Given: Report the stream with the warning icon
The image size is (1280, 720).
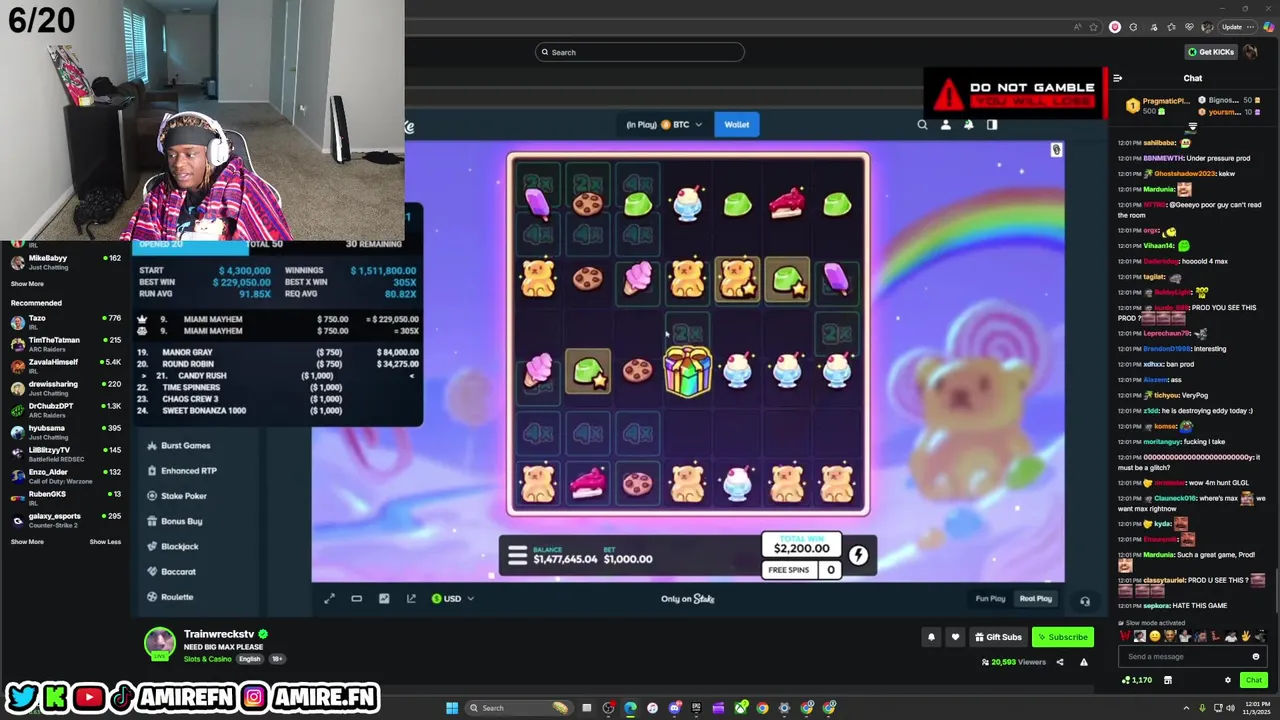Looking at the screenshot, I should pos(1083,662).
